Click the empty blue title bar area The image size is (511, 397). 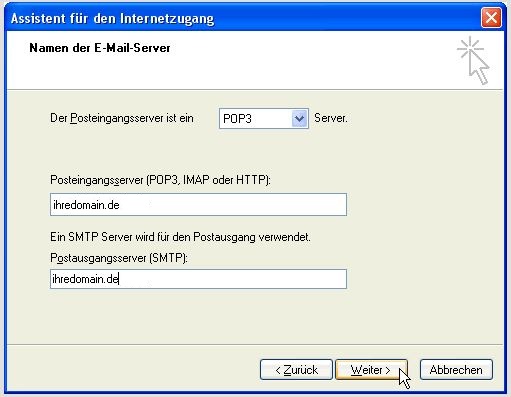click(x=347, y=18)
